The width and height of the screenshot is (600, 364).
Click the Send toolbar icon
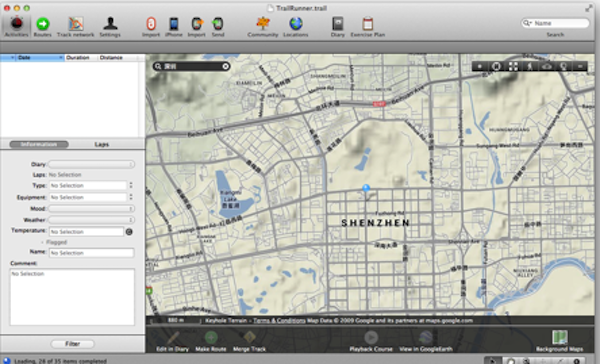point(218,27)
